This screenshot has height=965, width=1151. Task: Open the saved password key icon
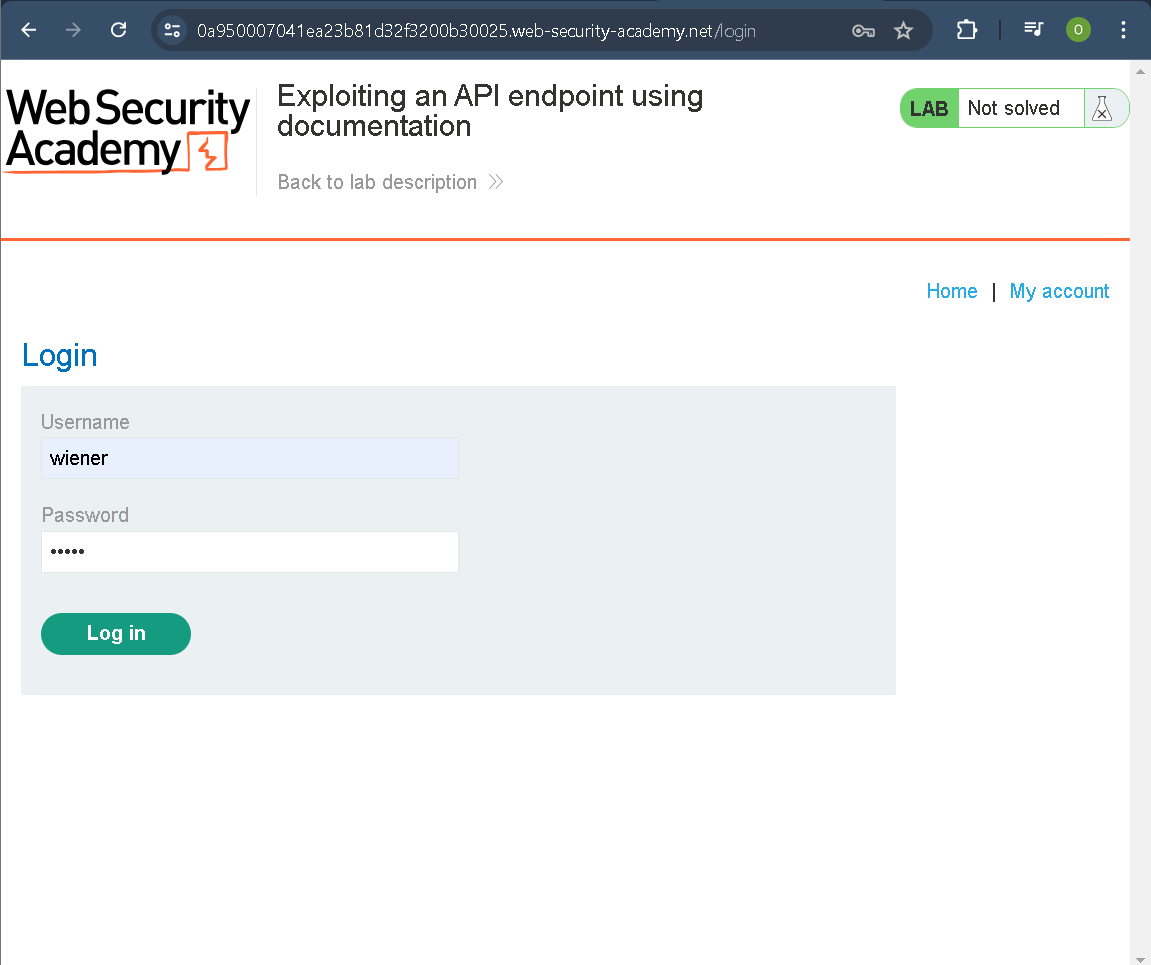click(863, 31)
